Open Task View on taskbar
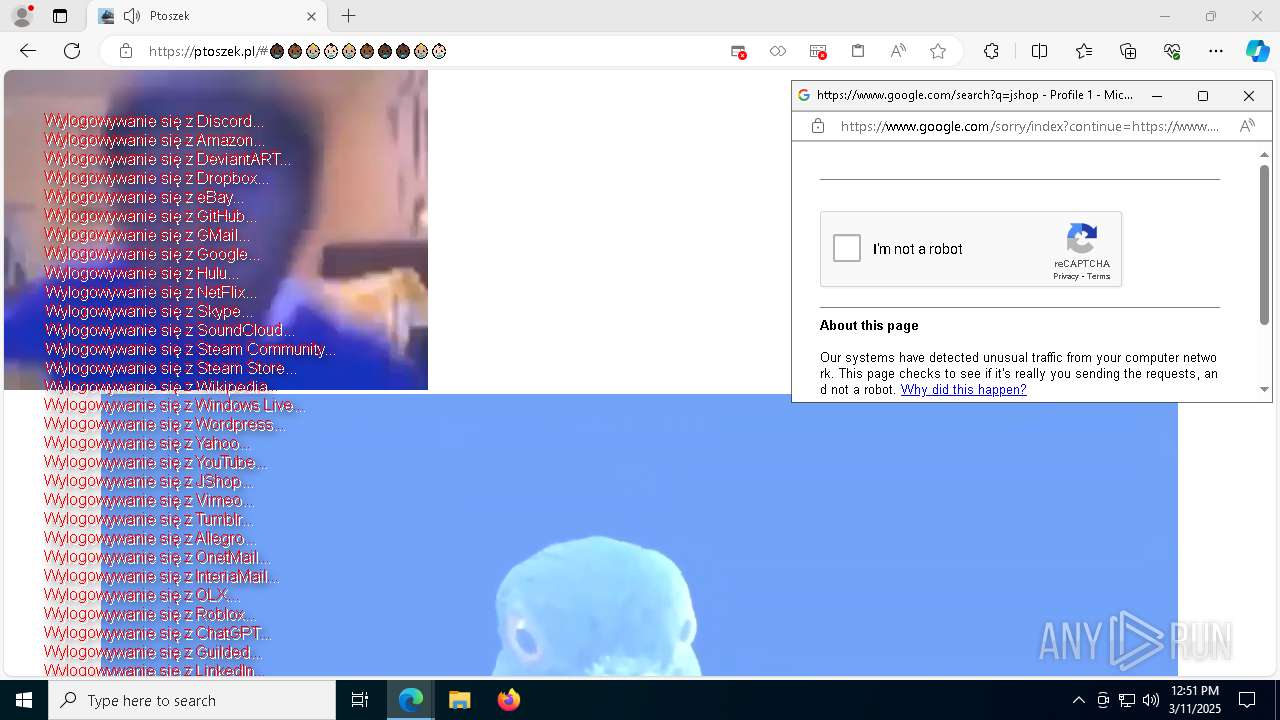The image size is (1280, 720). (x=360, y=700)
